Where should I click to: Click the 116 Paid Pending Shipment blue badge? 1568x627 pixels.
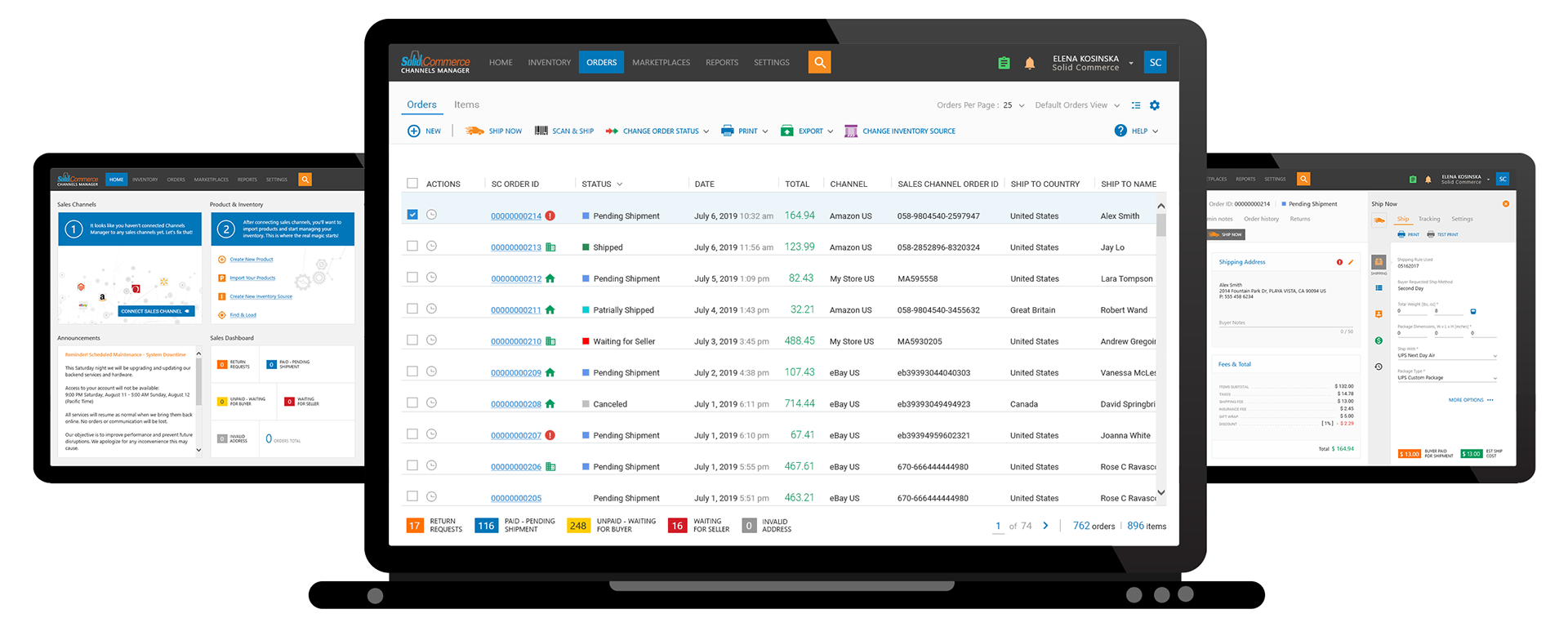click(x=486, y=526)
